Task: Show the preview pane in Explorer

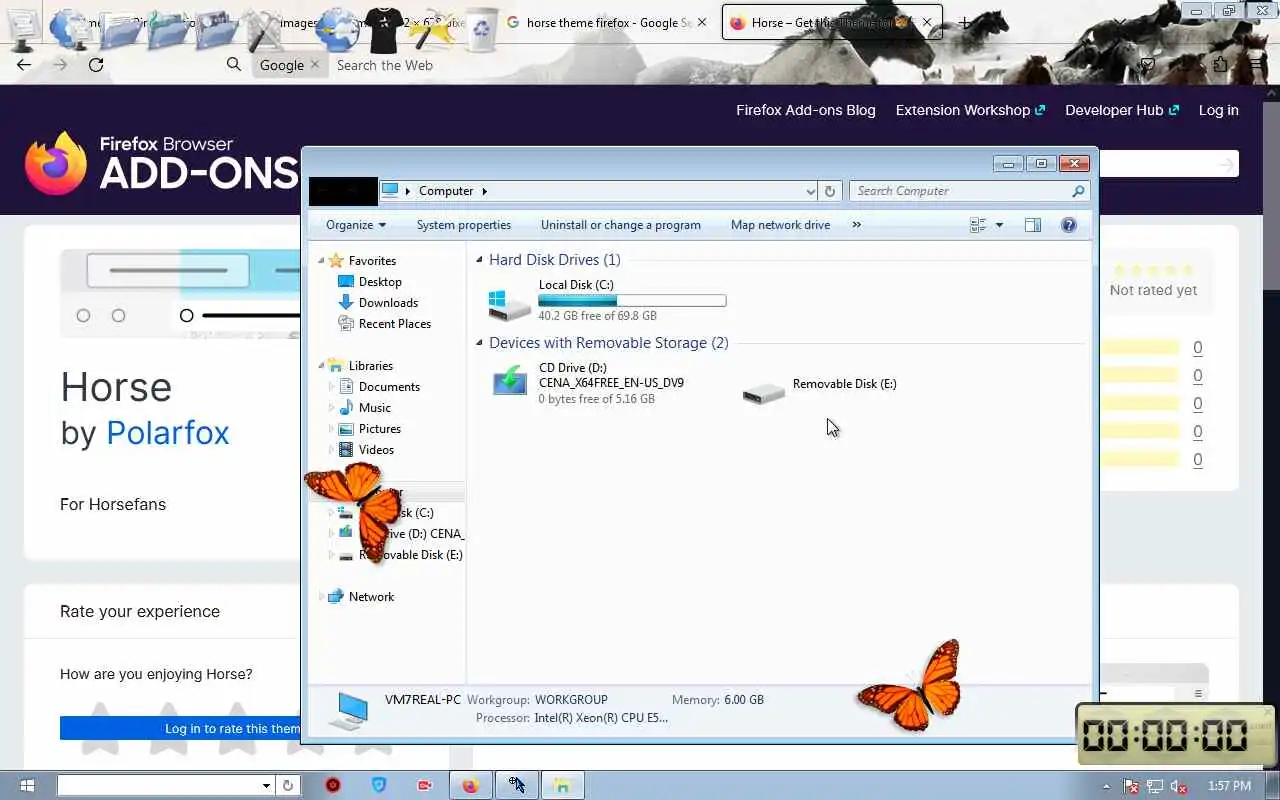Action: coord(1033,225)
